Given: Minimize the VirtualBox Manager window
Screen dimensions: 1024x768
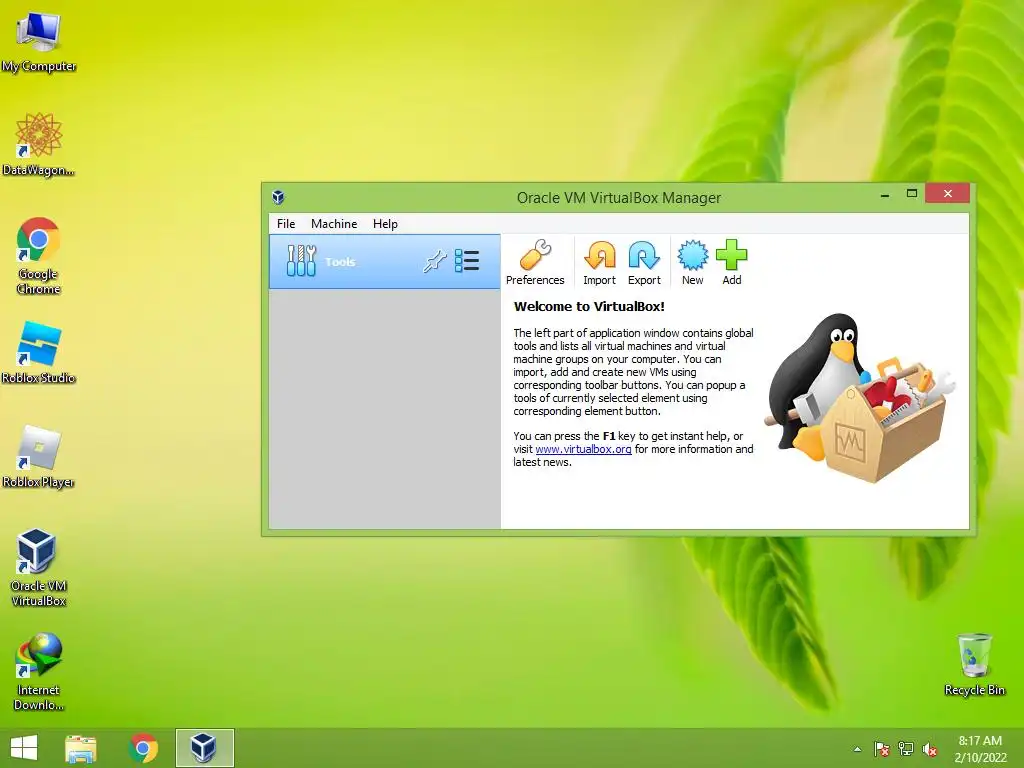Looking at the screenshot, I should 885,195.
